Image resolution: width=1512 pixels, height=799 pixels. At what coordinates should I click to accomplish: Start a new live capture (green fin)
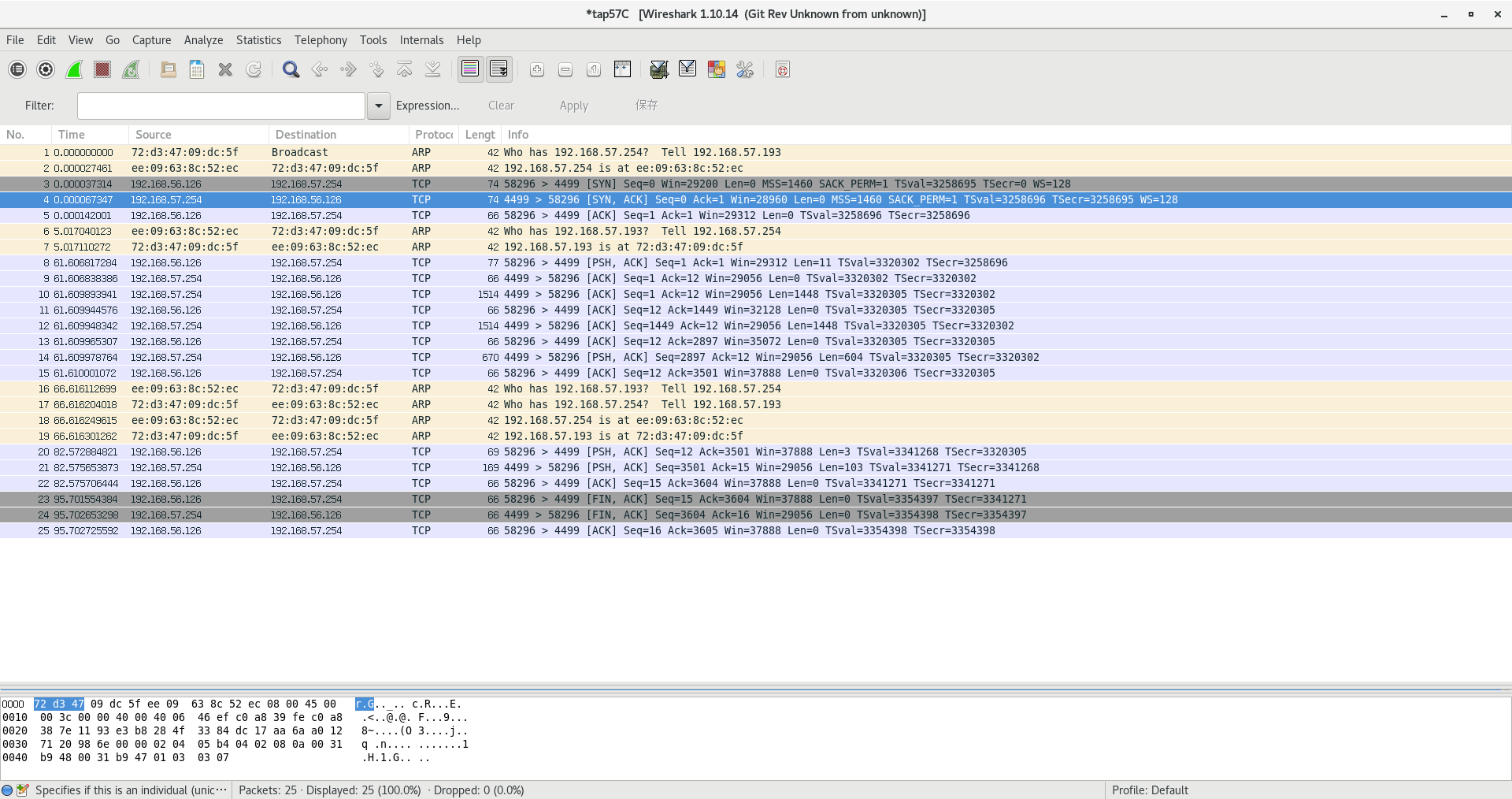[x=74, y=70]
